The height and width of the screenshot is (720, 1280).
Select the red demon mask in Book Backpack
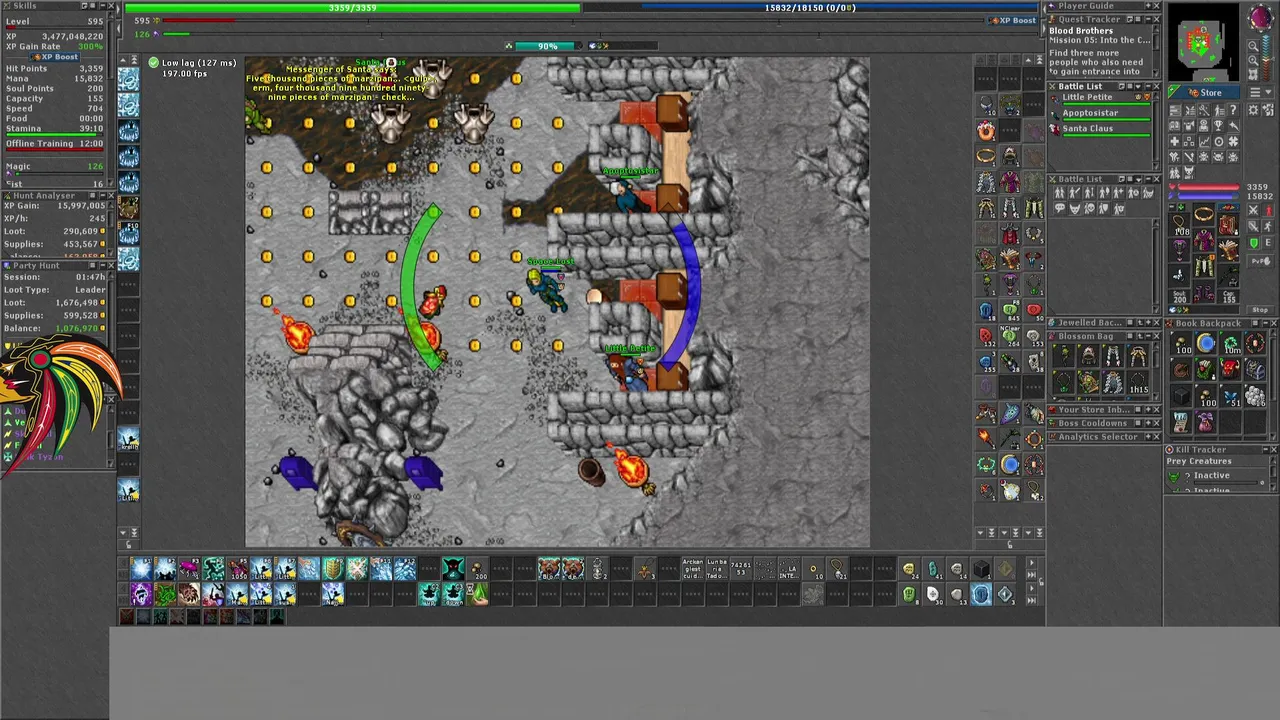[x=1230, y=369]
